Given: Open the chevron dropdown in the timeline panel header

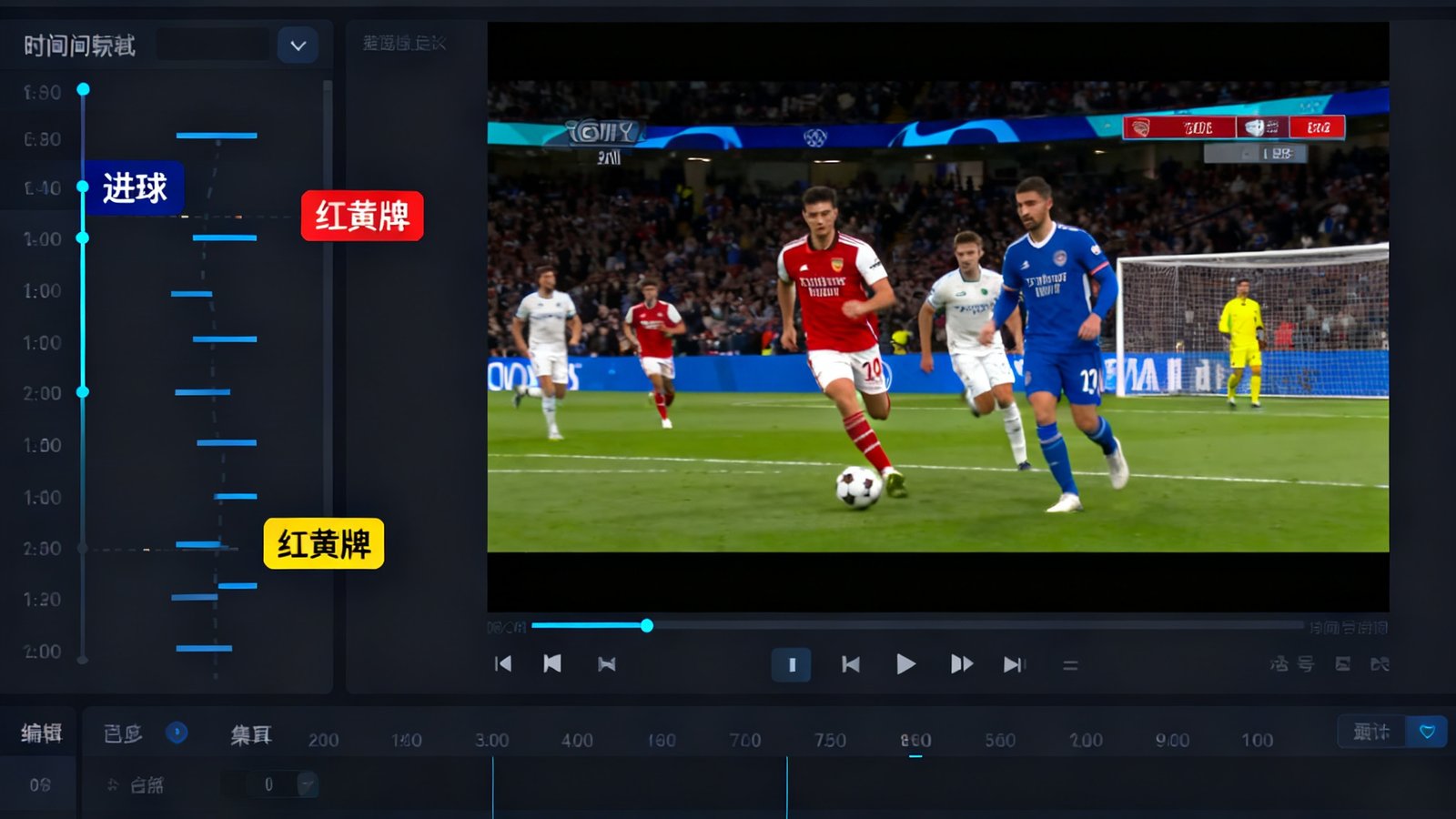Looking at the screenshot, I should pyautogui.click(x=298, y=45).
